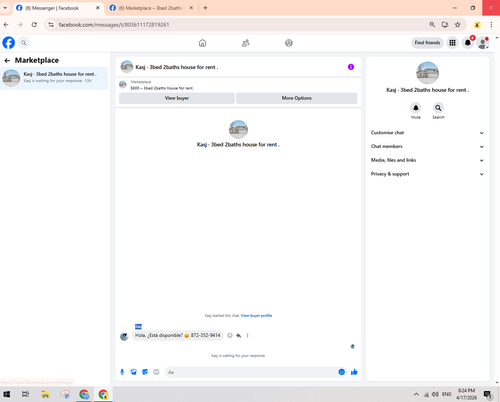Click the Find friends button

427,43
